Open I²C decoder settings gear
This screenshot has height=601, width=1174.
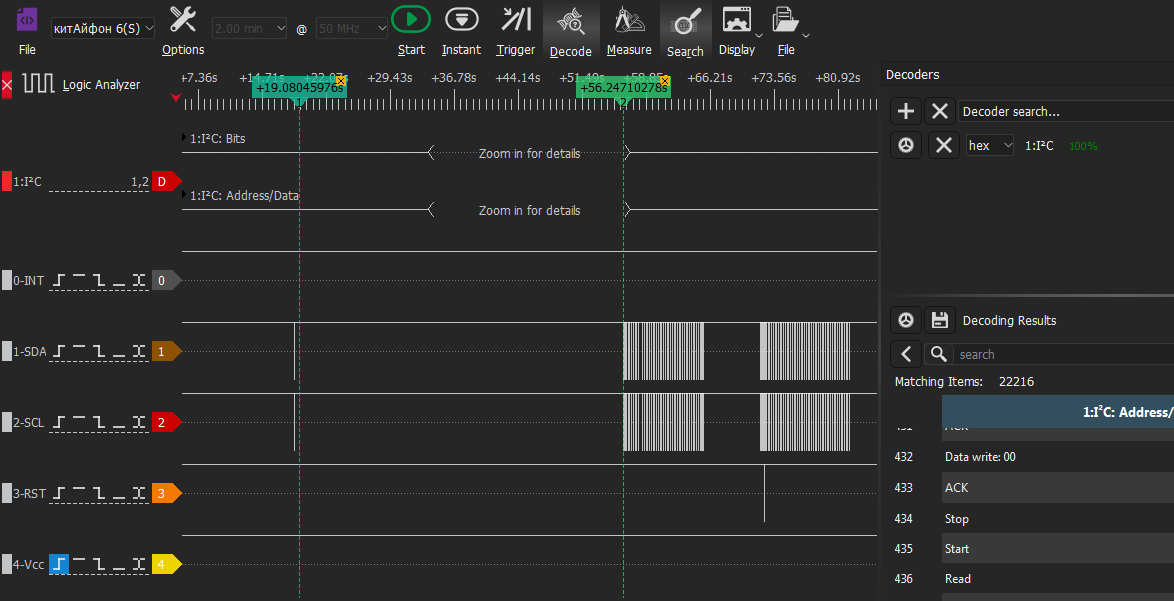[906, 146]
